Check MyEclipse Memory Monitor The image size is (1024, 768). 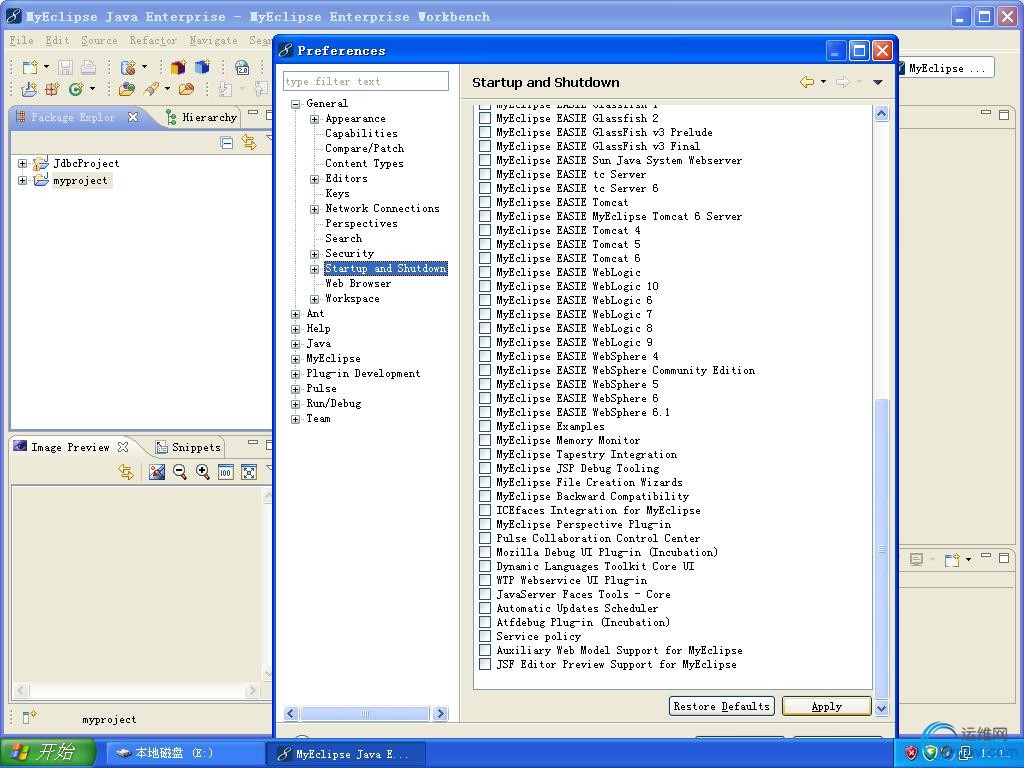coord(485,440)
